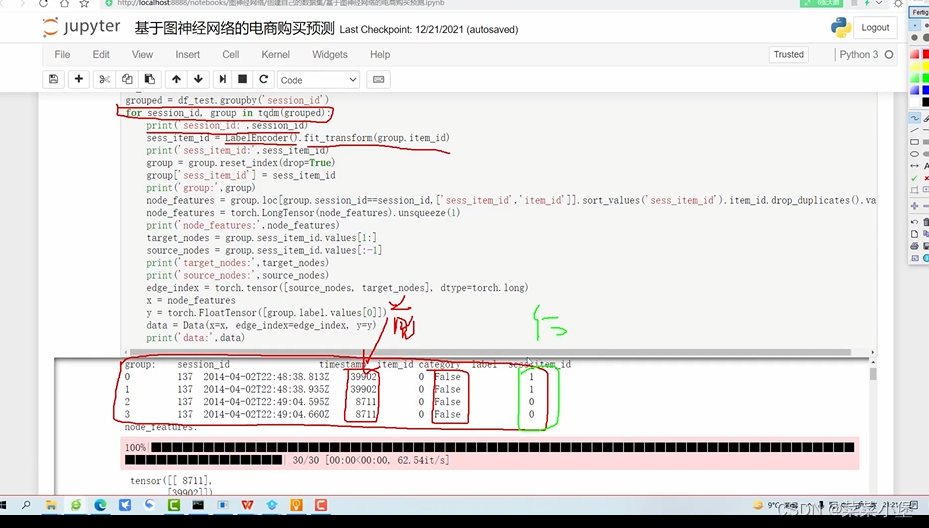
Task: Open WPS Office from the taskbar
Action: pyautogui.click(x=247, y=505)
